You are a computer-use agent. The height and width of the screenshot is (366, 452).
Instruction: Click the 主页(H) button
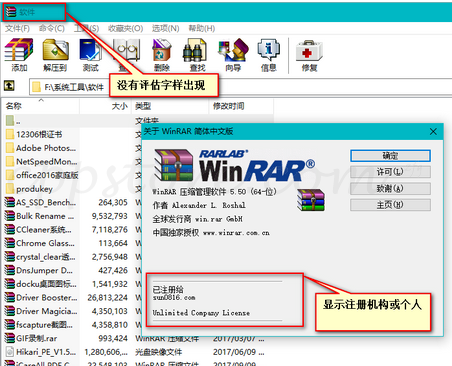point(390,205)
